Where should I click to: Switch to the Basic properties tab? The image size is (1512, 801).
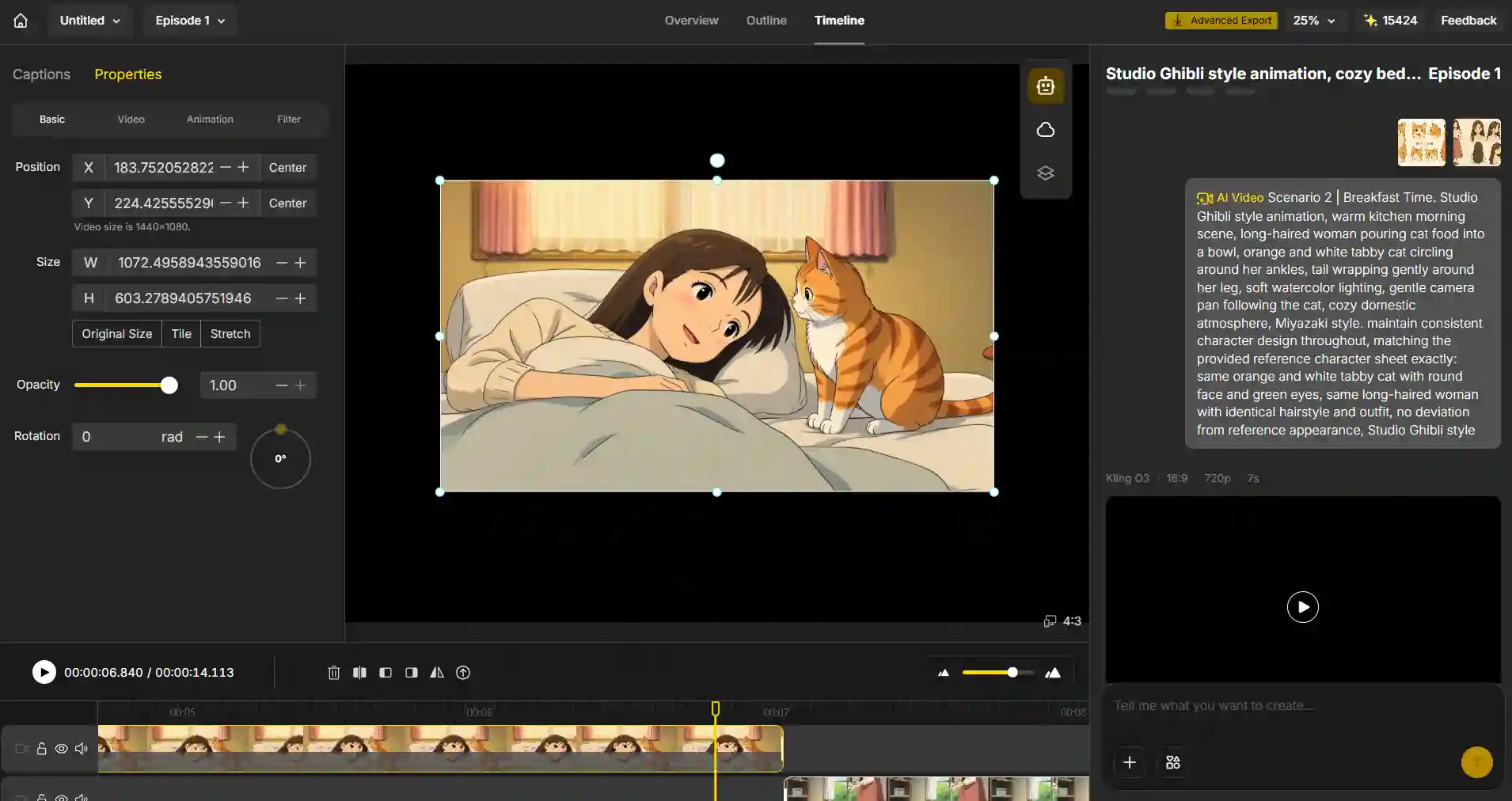[52, 120]
